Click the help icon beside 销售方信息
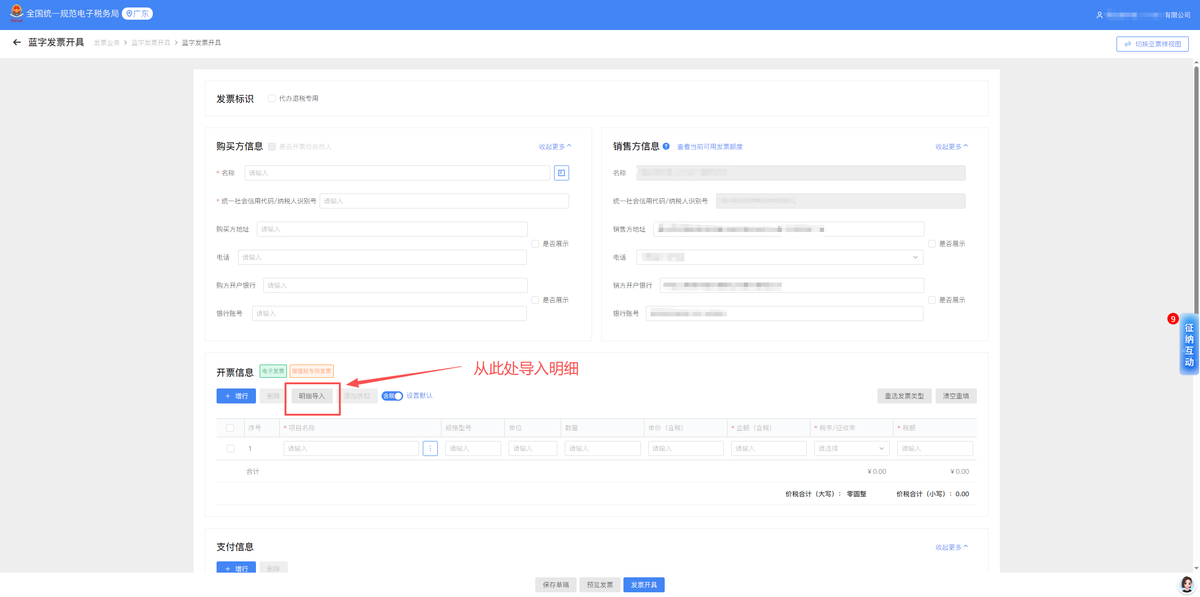The height and width of the screenshot is (597, 1200). (x=666, y=146)
